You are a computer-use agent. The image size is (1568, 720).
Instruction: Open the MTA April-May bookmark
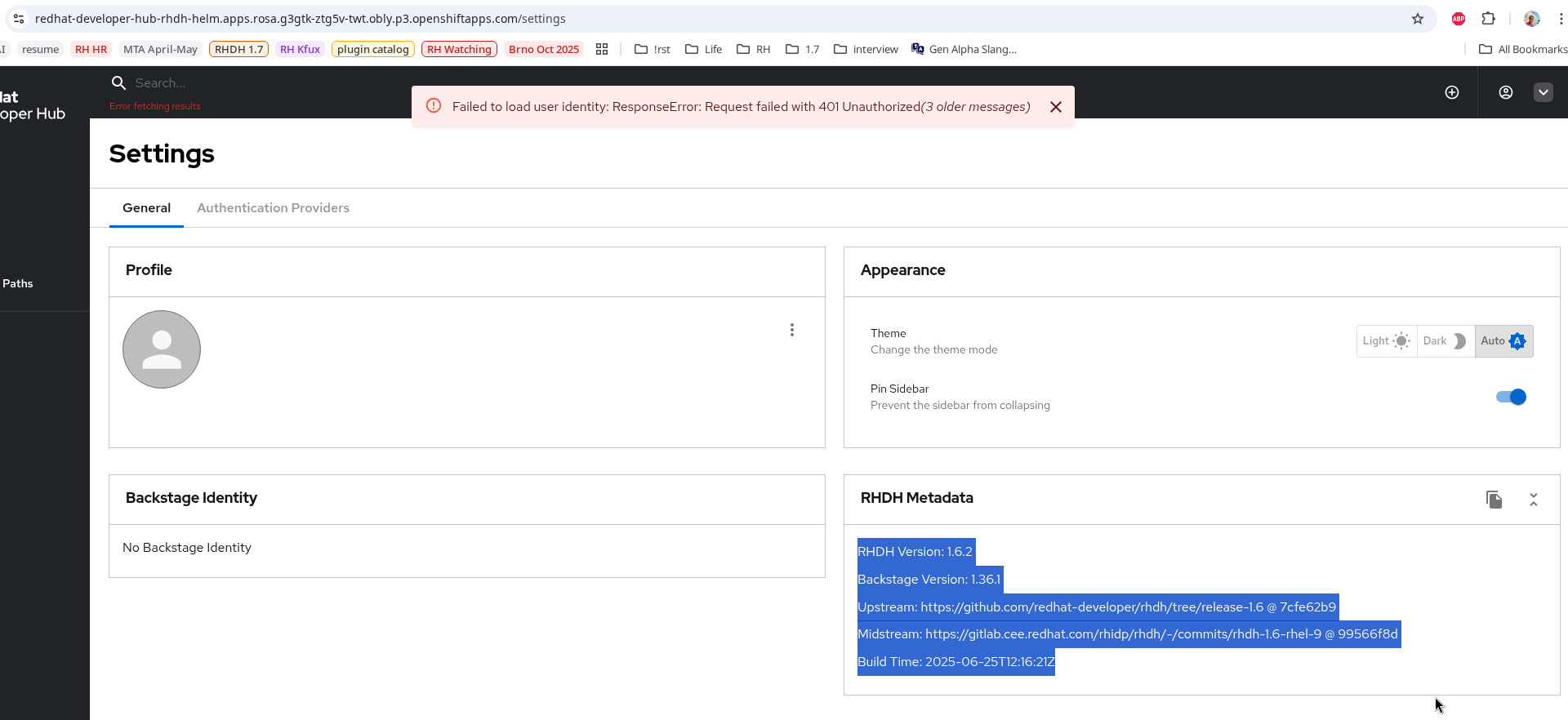coord(161,49)
